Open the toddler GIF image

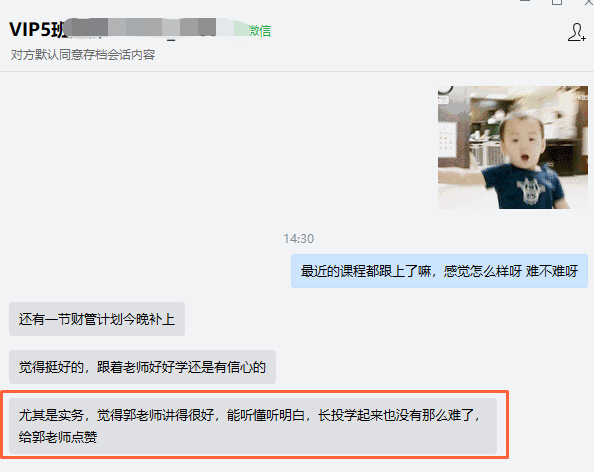pyautogui.click(x=513, y=147)
